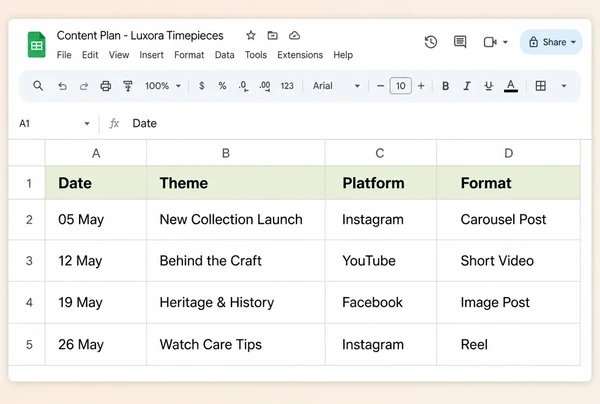Open the name box dropdown arrow

click(x=87, y=124)
